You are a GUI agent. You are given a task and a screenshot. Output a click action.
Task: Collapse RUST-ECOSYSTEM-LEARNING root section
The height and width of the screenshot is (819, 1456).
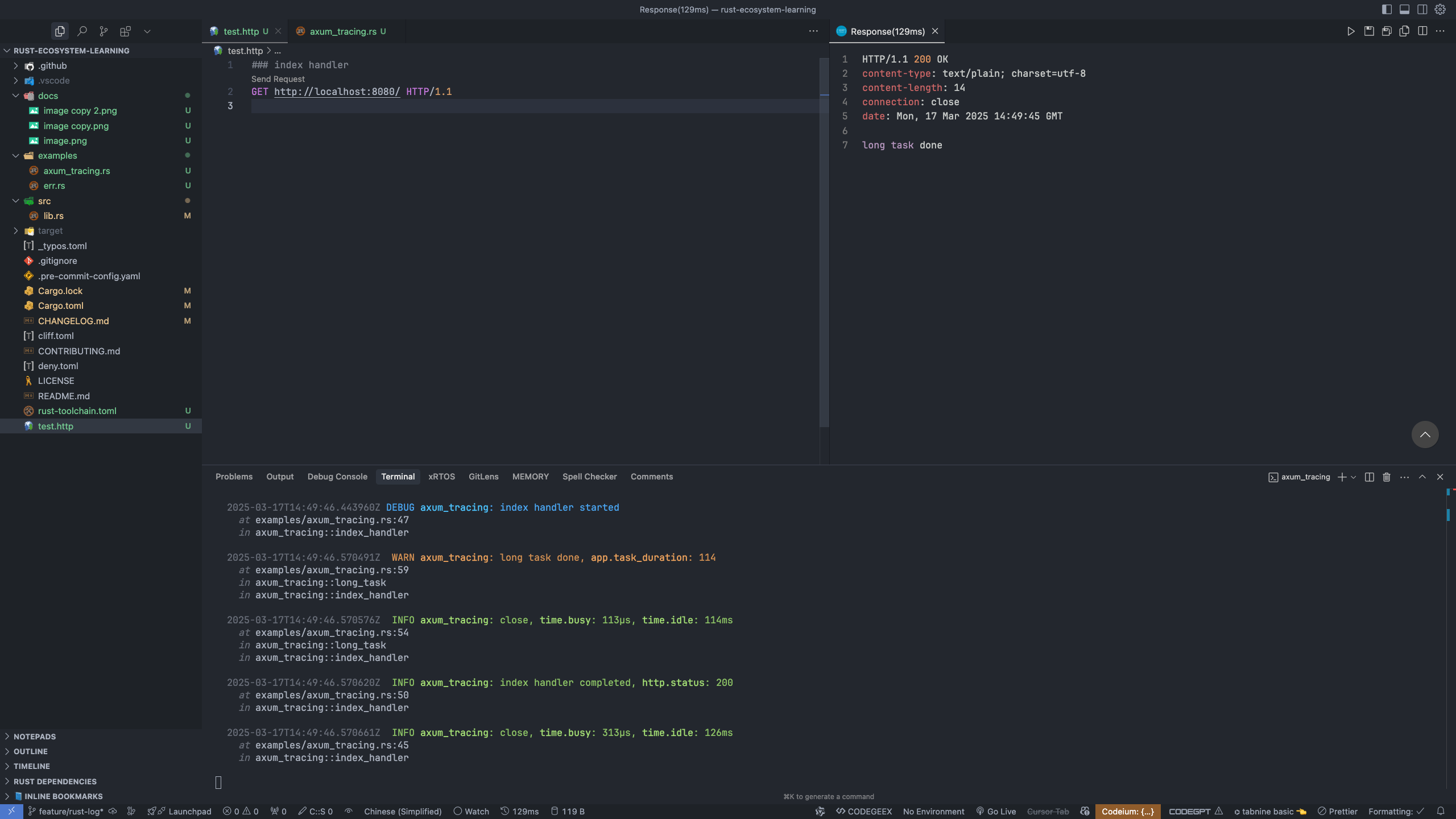pyautogui.click(x=71, y=51)
